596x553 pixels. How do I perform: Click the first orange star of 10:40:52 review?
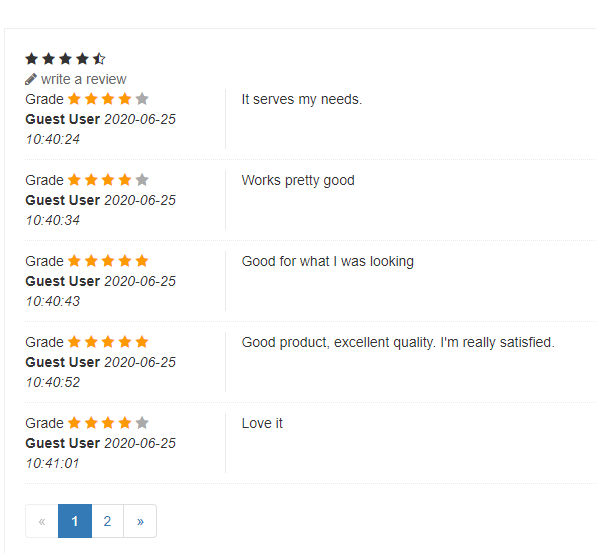74,342
